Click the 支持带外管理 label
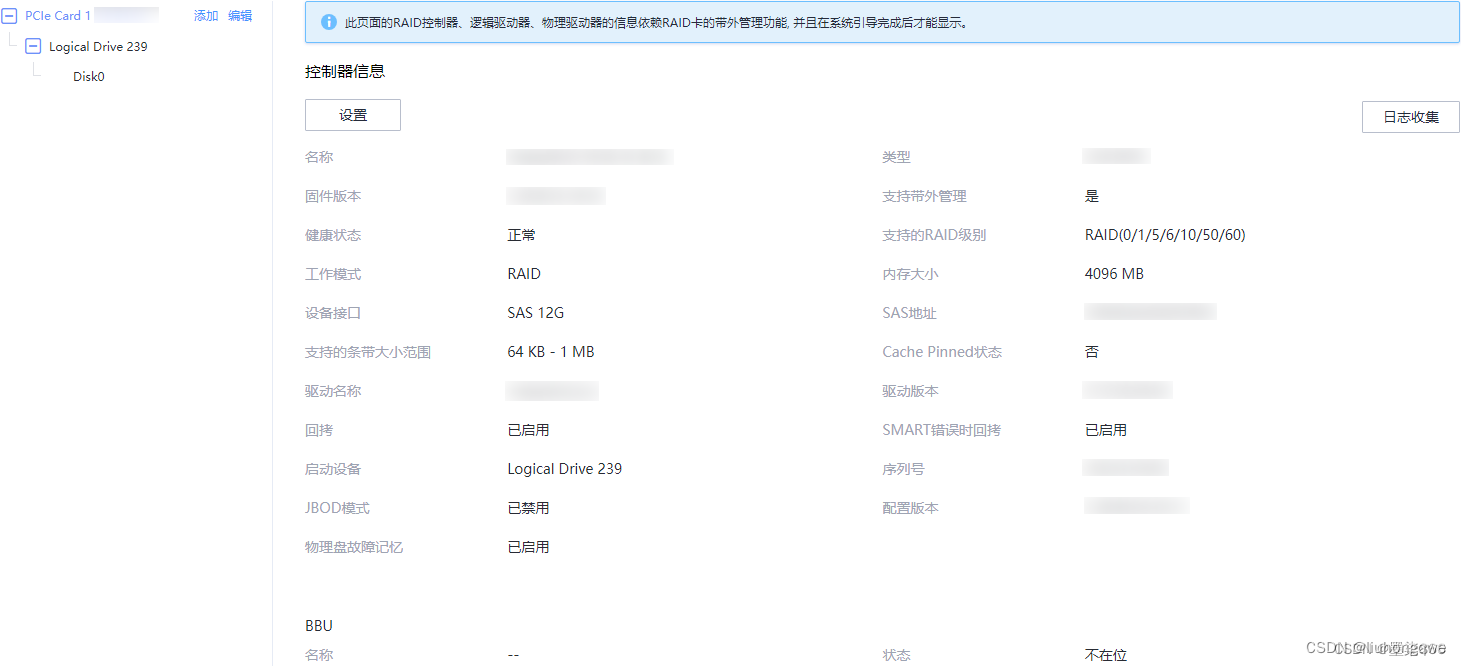This screenshot has width=1461, height=666. click(924, 196)
